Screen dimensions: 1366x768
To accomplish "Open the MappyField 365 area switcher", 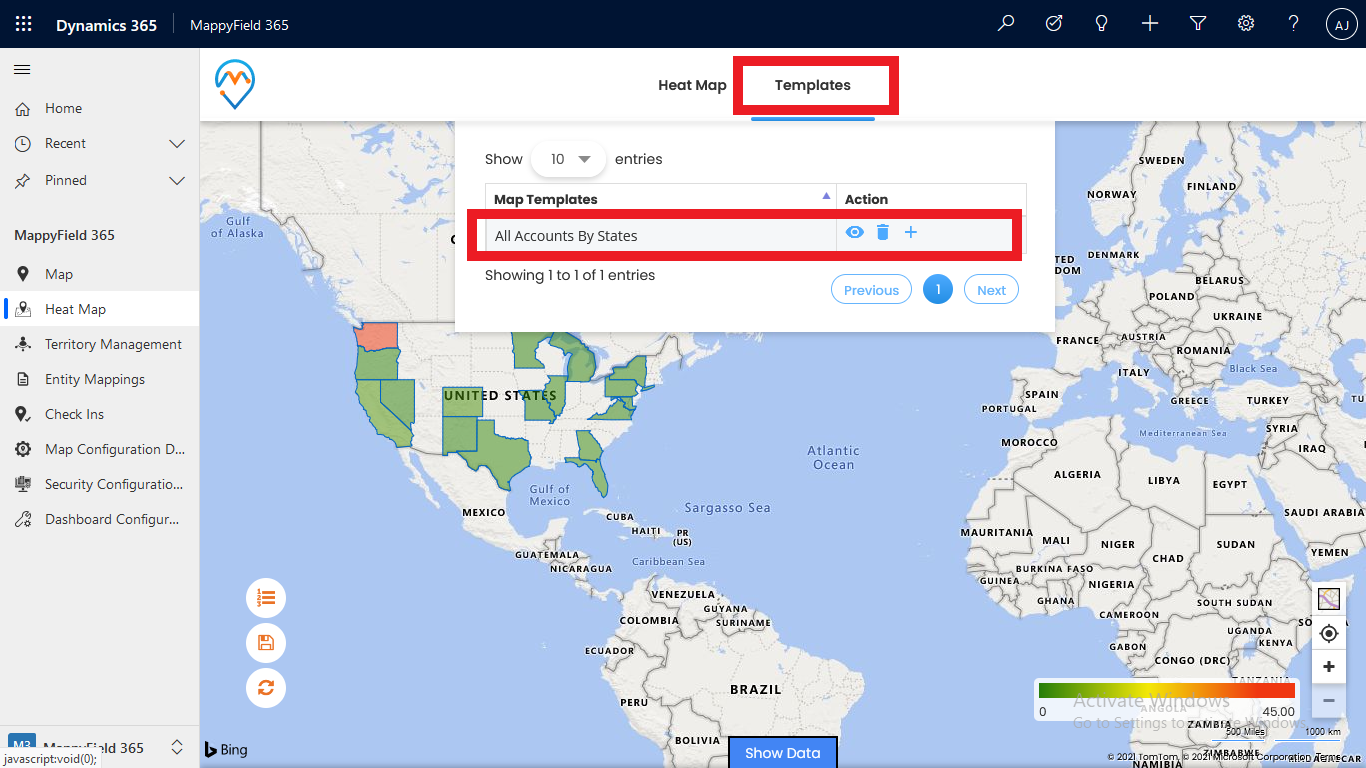I will click(99, 747).
